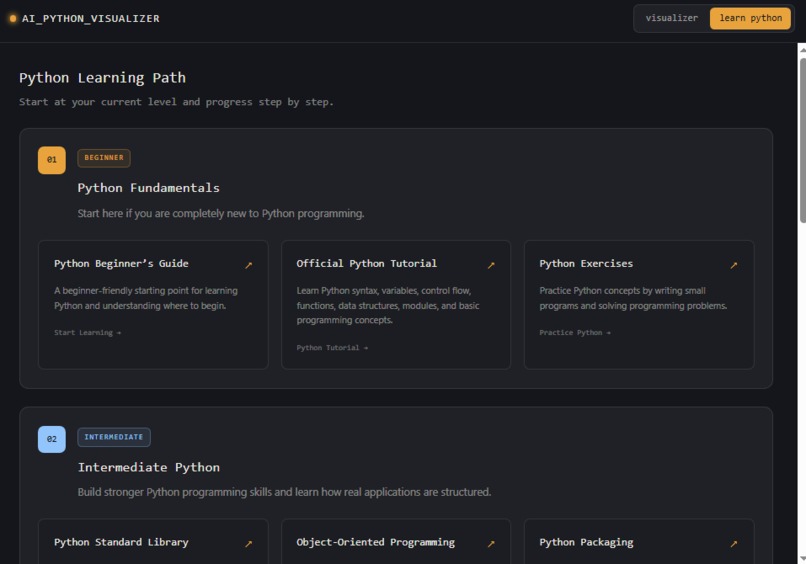Image resolution: width=806 pixels, height=564 pixels.
Task: Open external arrow on Object-Oriented Programming card
Action: [x=491, y=544]
